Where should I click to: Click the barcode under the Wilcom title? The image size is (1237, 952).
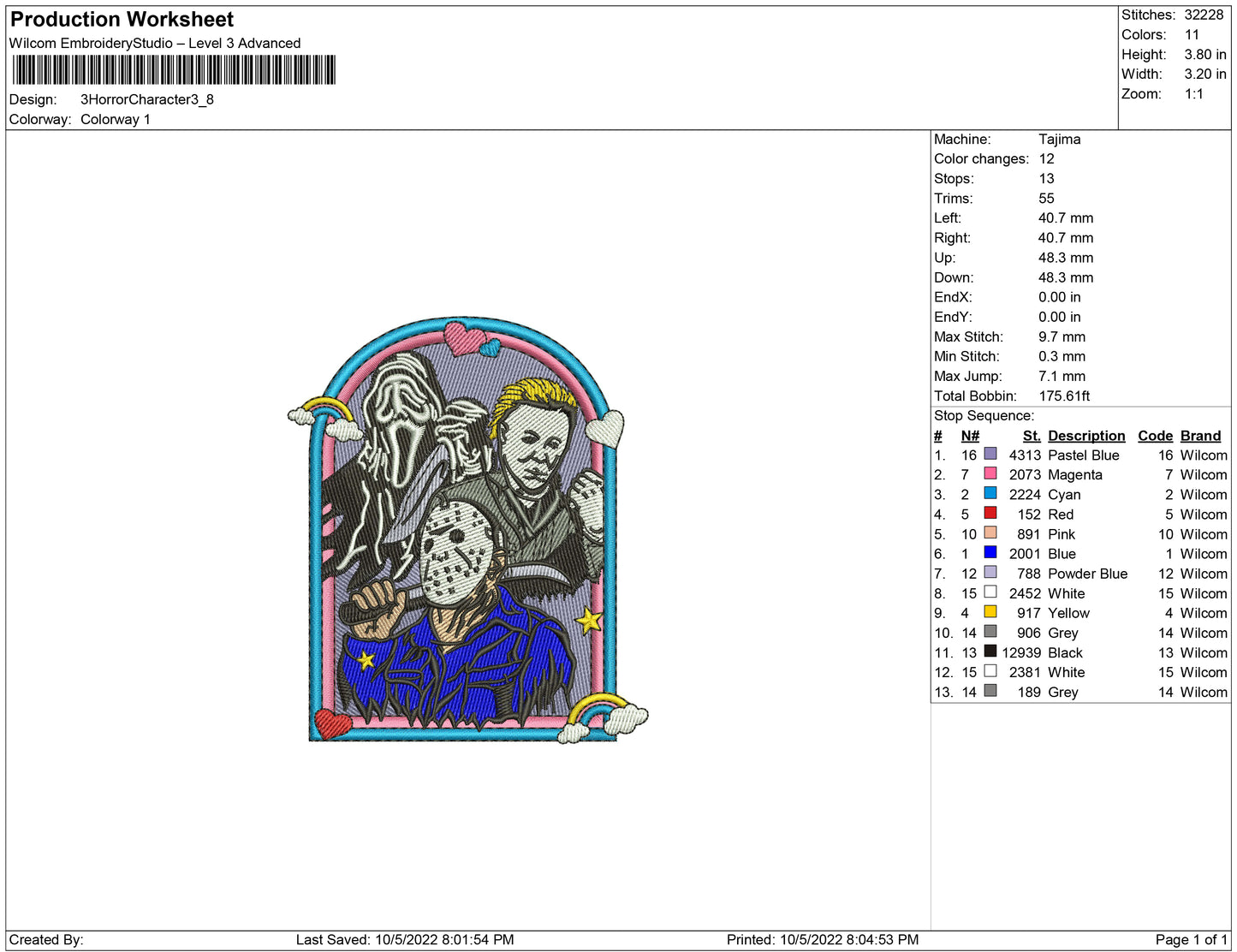click(x=174, y=70)
